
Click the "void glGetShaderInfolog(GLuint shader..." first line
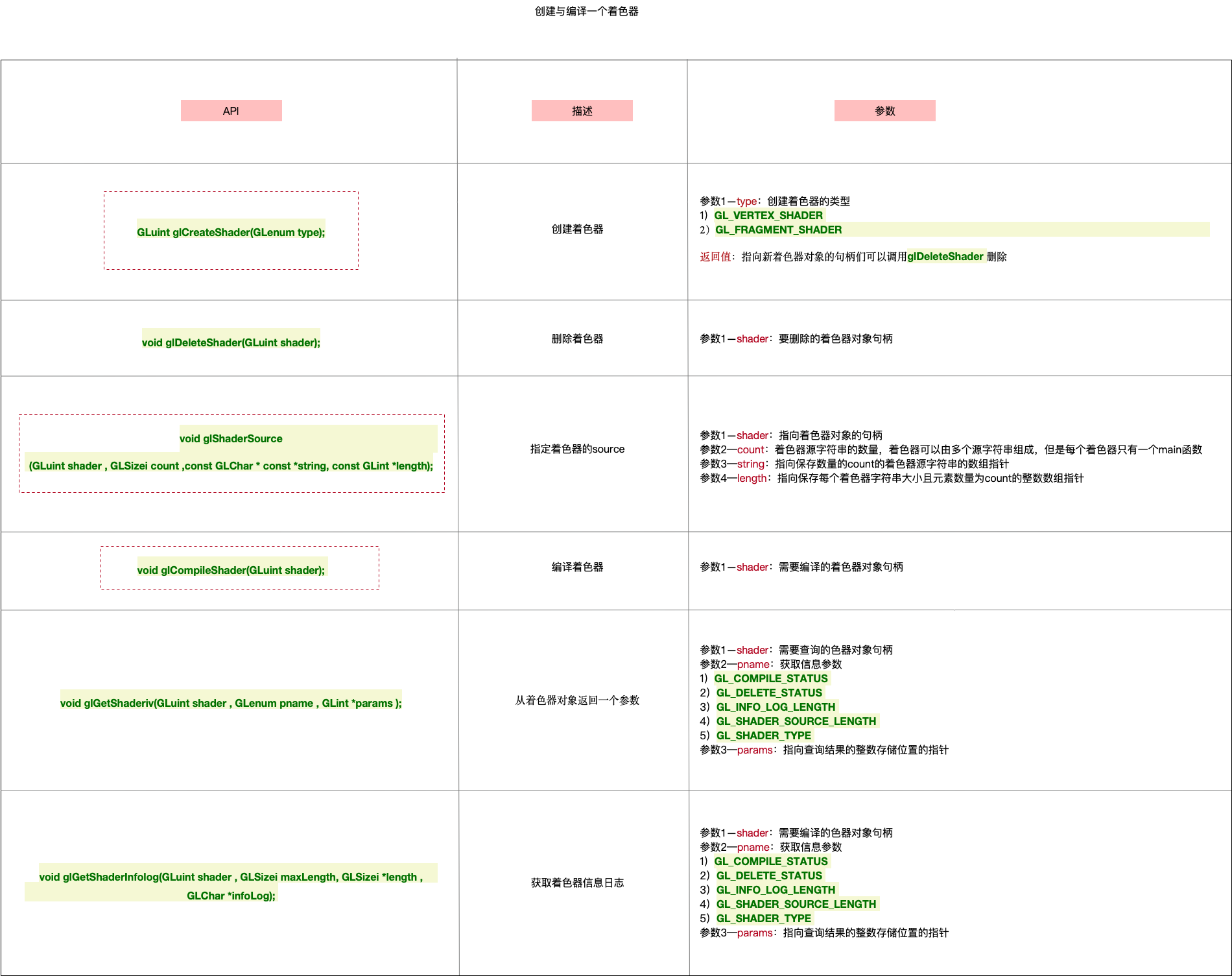point(231,877)
